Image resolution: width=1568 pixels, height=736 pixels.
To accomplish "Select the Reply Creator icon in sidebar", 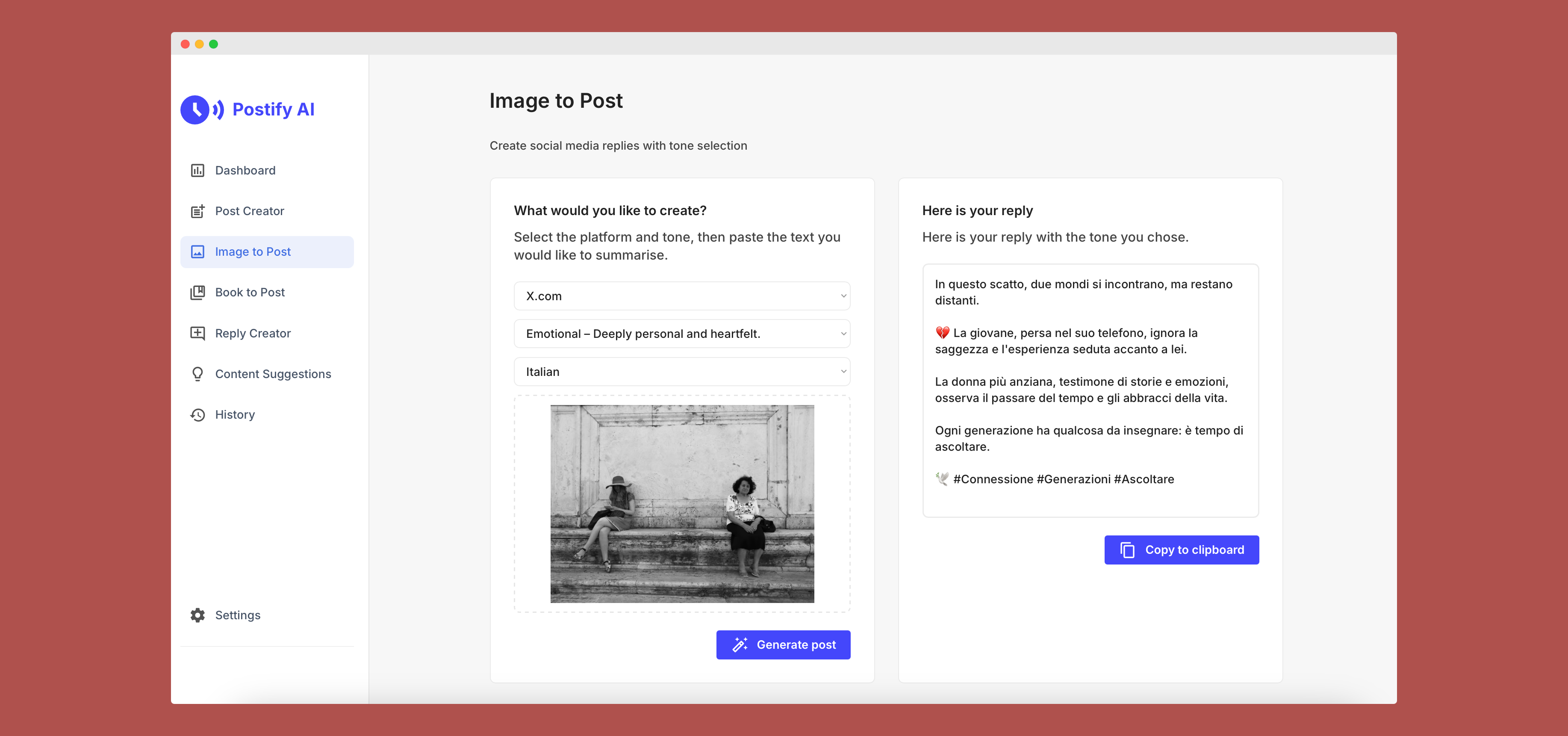I will (197, 333).
